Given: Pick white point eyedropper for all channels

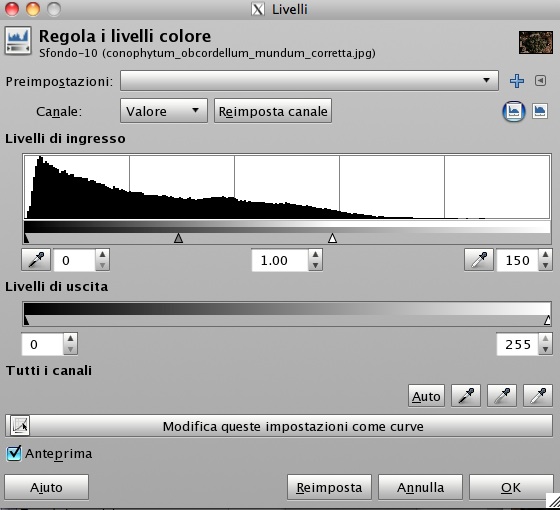Looking at the screenshot, I should (x=538, y=396).
